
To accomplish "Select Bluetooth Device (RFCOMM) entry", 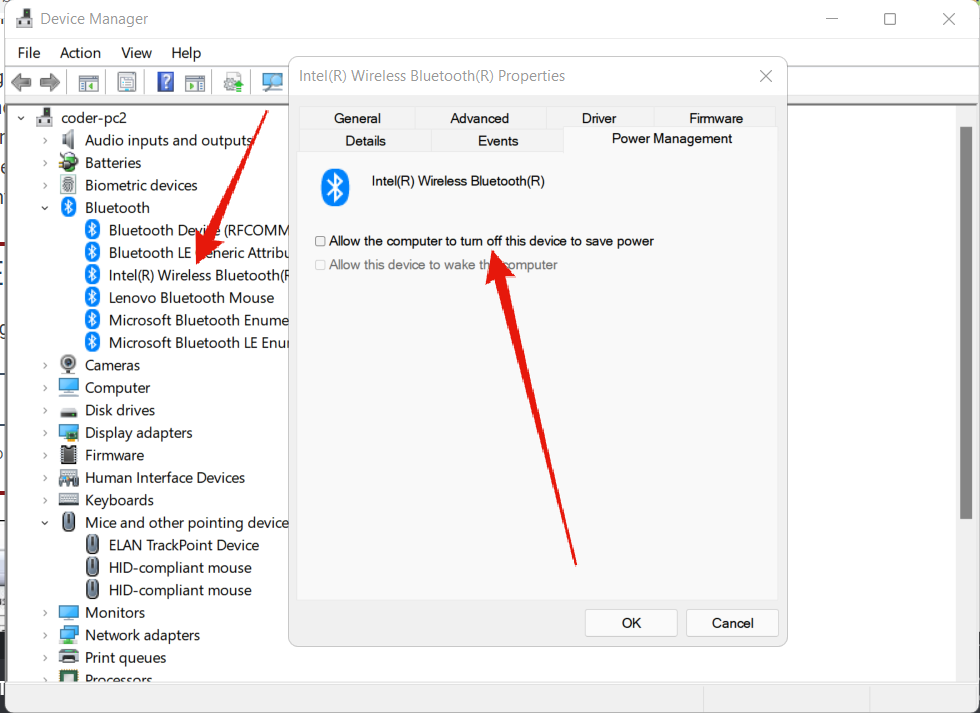I will [199, 230].
